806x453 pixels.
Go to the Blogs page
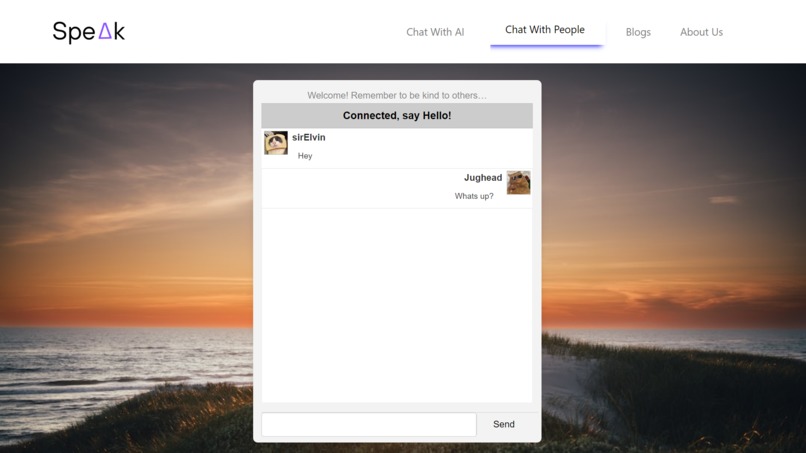pyautogui.click(x=638, y=32)
